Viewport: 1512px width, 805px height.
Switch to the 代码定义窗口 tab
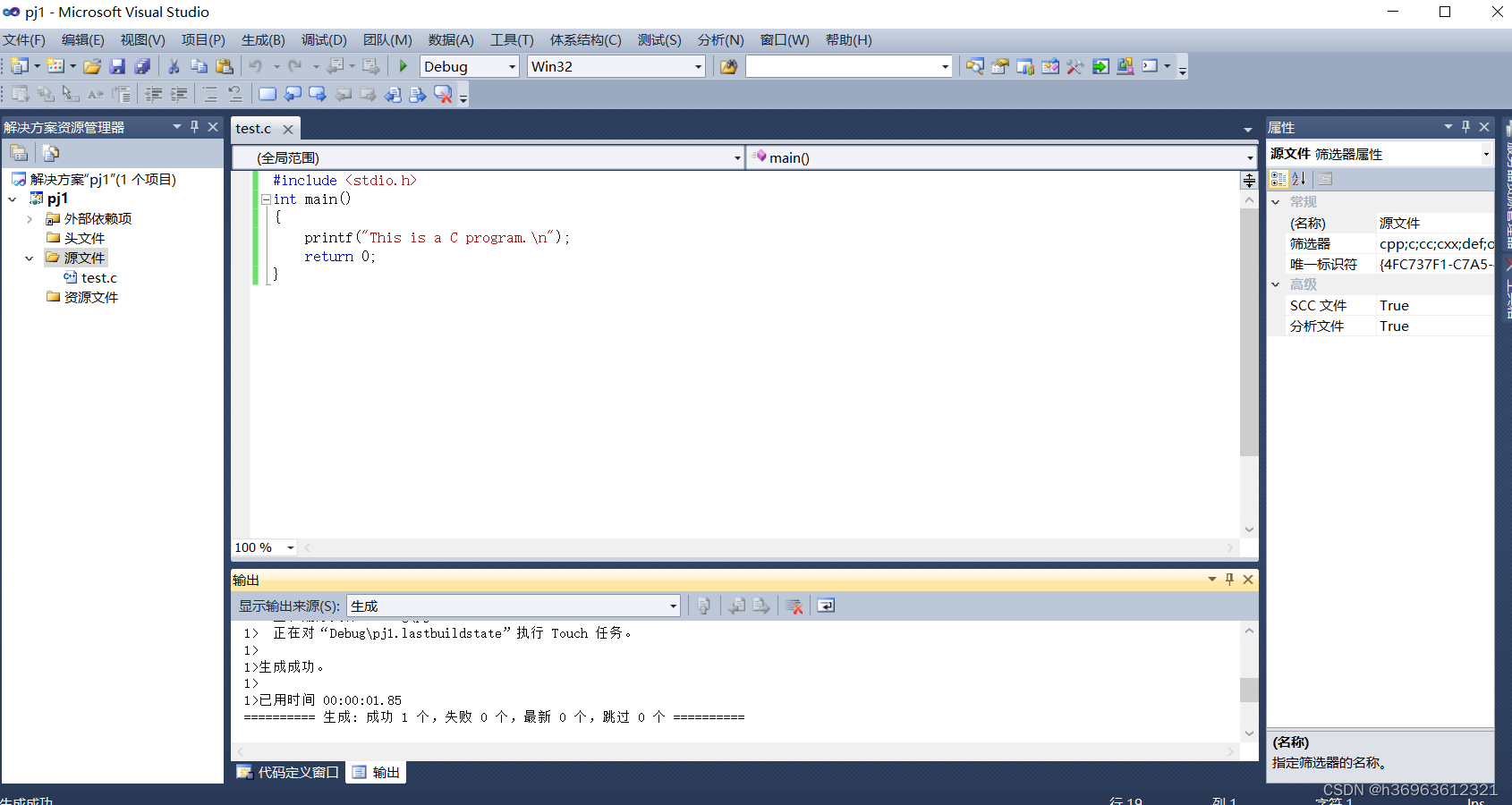tap(288, 772)
